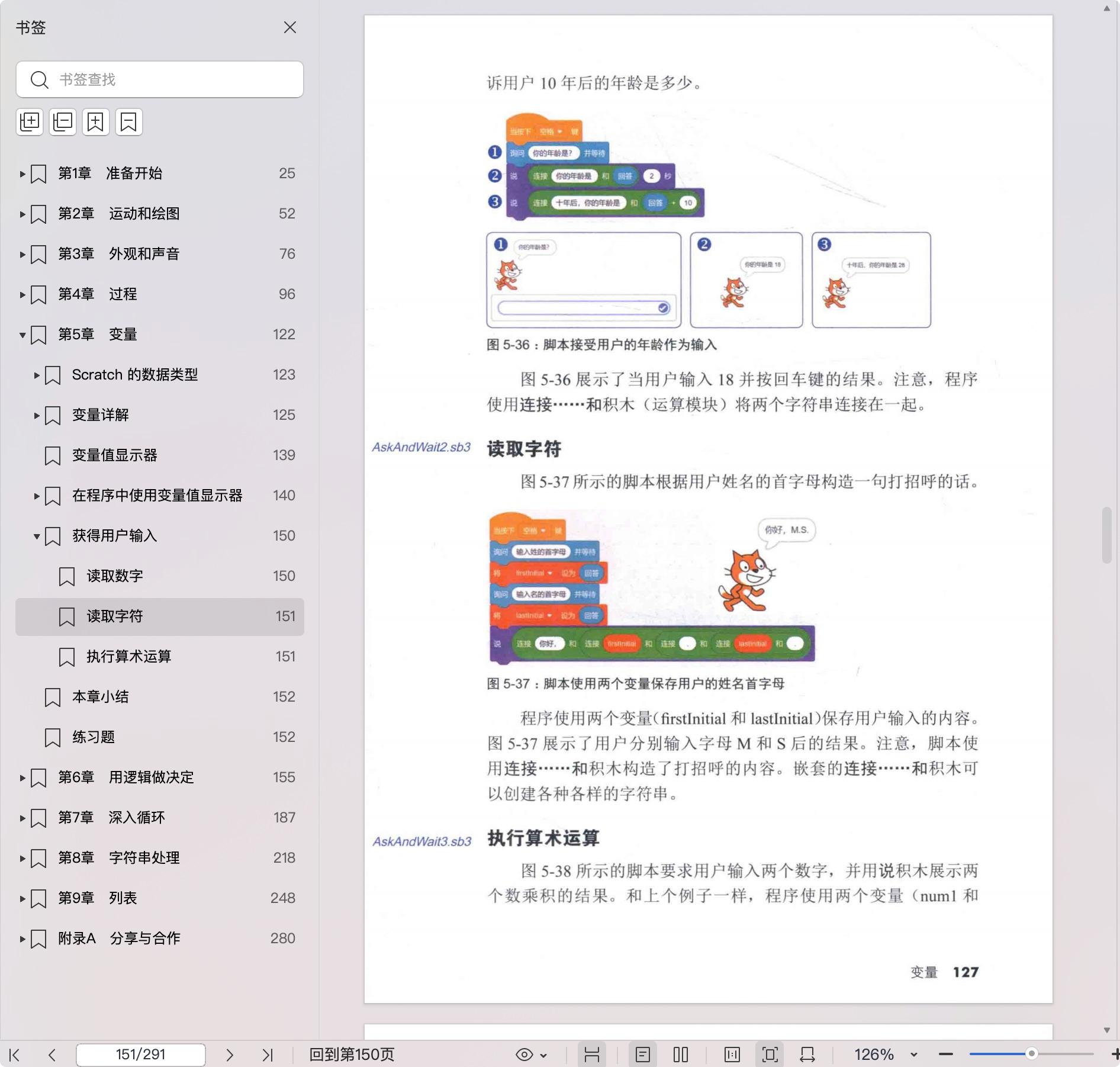This screenshot has width=1120, height=1067.
Task: Open the zoom percentage dropdown
Action: [913, 1055]
